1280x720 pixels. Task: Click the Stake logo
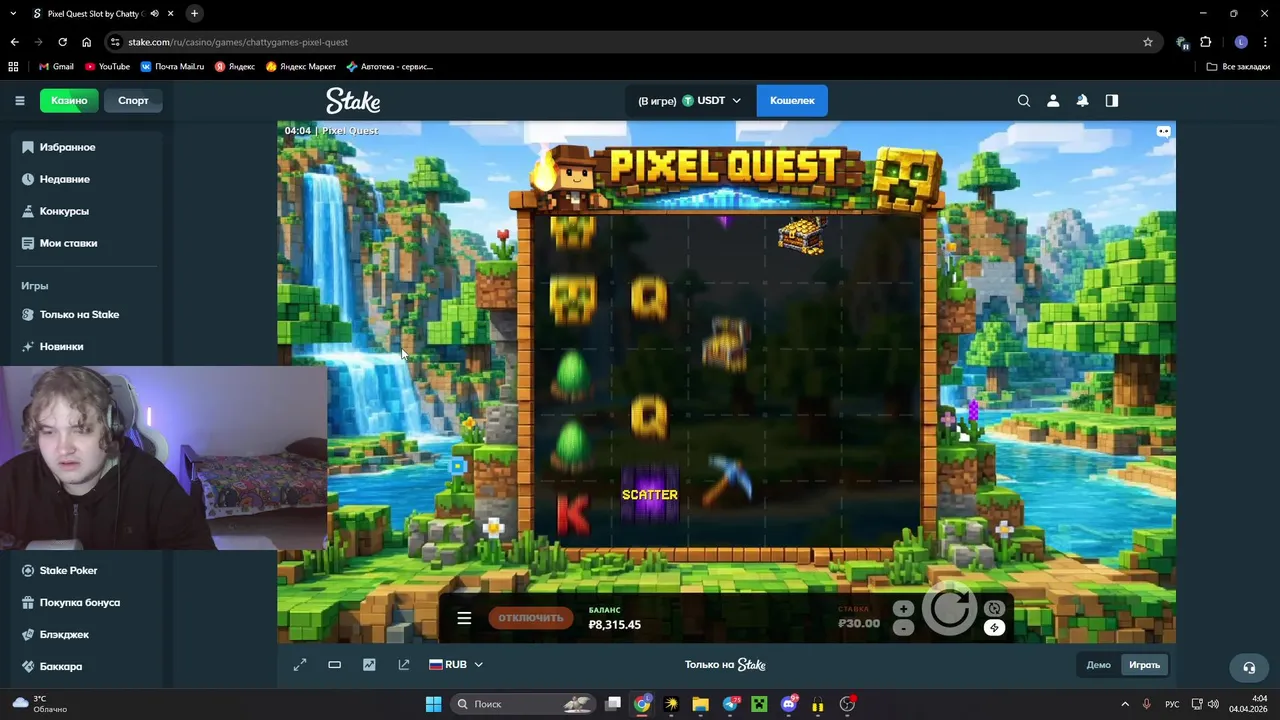[x=353, y=101]
